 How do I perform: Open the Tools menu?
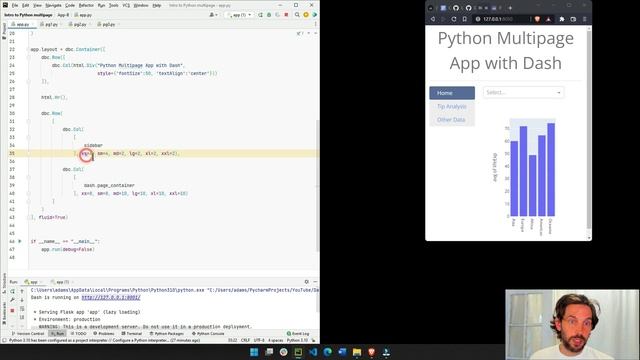[x=113, y=5]
